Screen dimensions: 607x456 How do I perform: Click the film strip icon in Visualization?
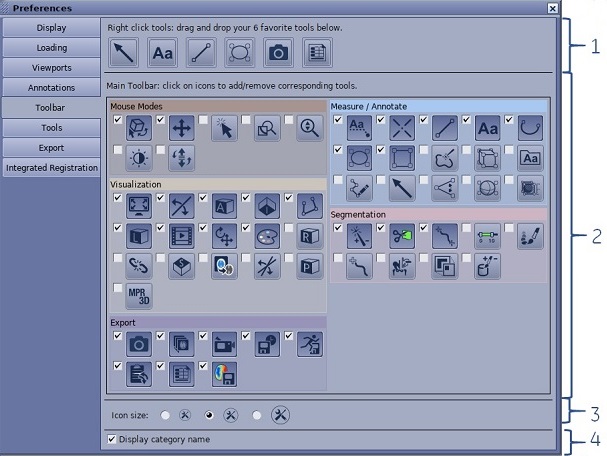tap(182, 237)
